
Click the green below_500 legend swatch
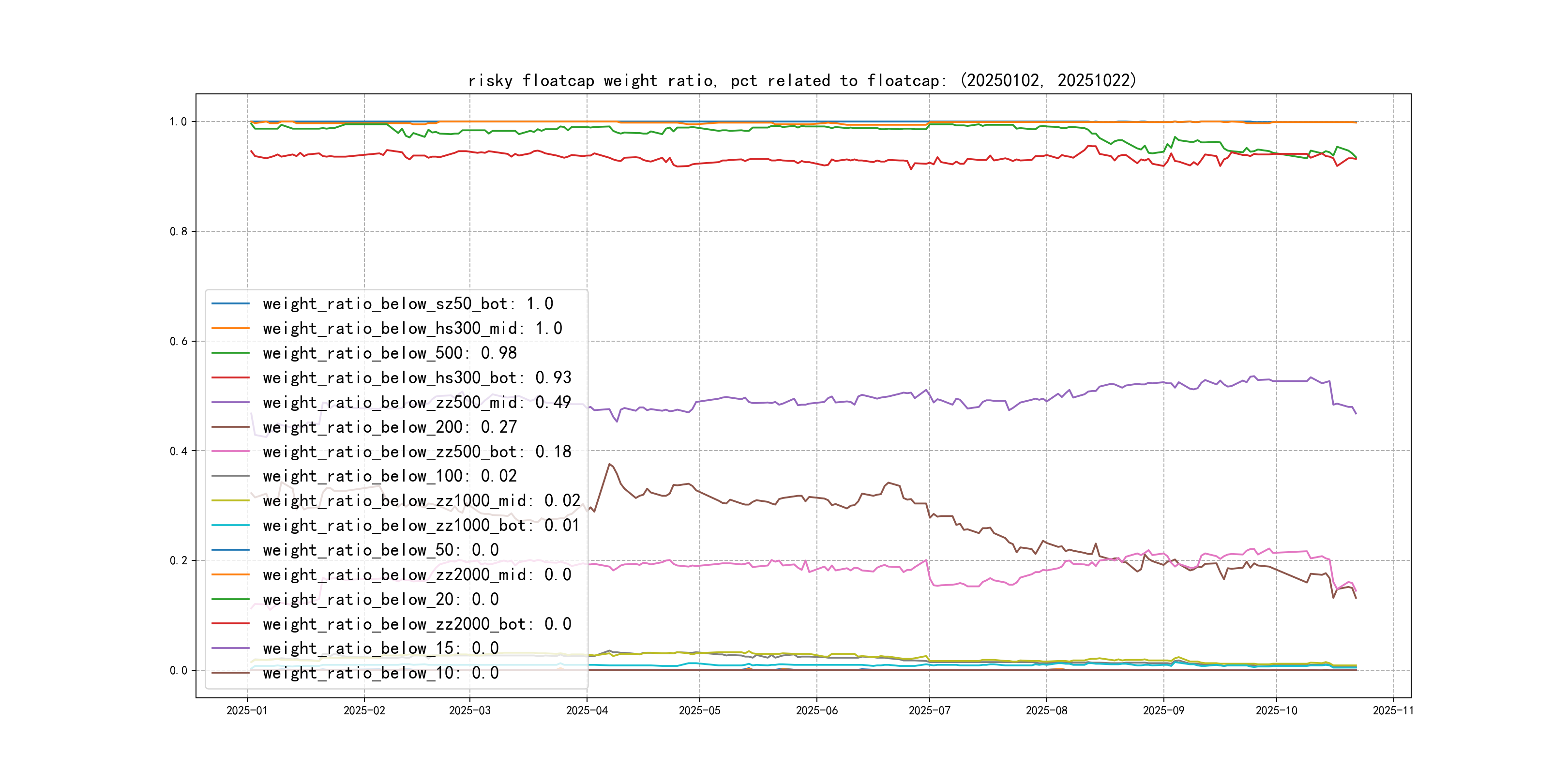click(230, 352)
